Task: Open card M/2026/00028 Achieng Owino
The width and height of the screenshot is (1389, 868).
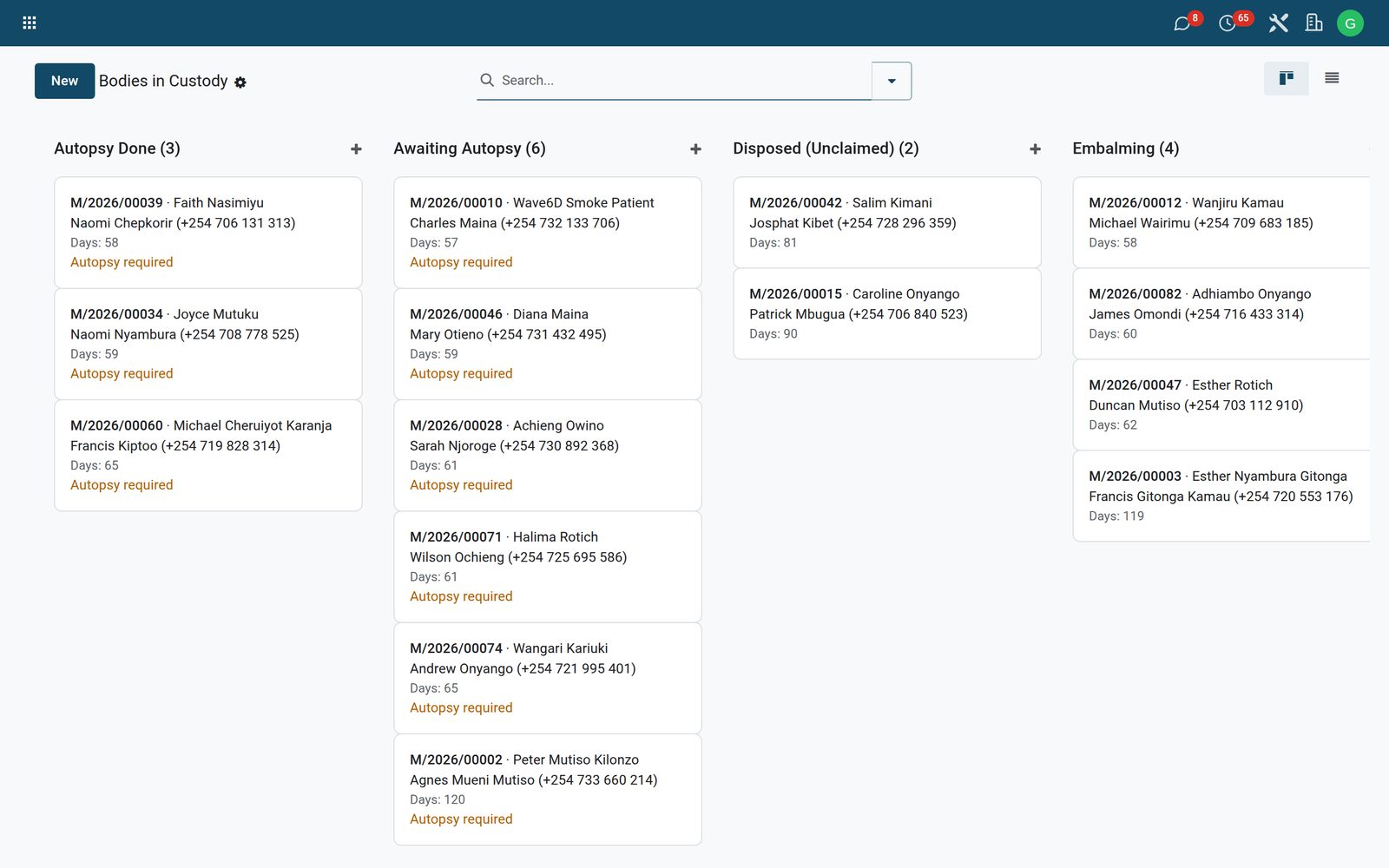Action: pyautogui.click(x=548, y=456)
